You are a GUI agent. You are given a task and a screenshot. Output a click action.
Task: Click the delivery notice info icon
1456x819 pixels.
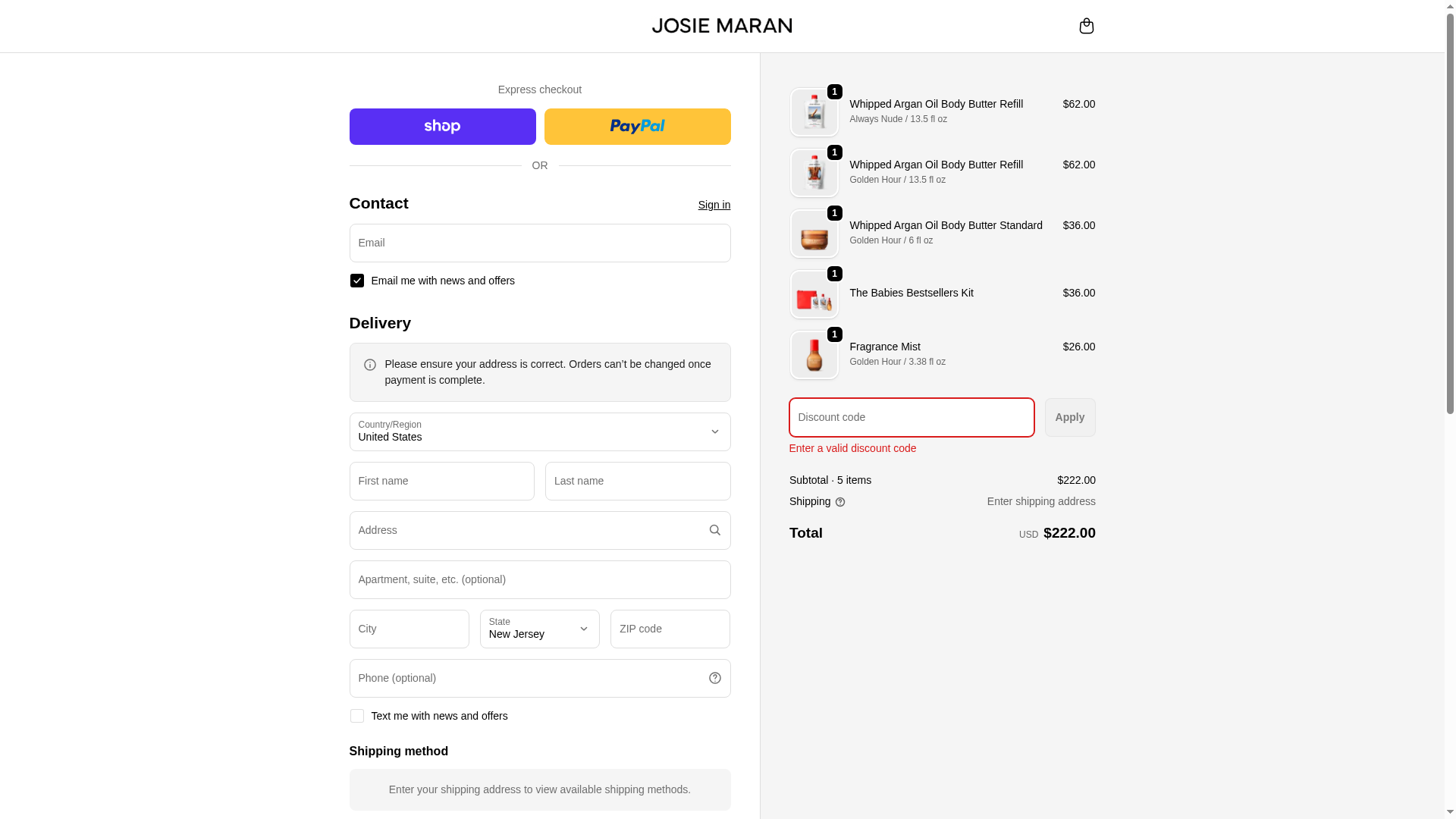pyautogui.click(x=370, y=365)
